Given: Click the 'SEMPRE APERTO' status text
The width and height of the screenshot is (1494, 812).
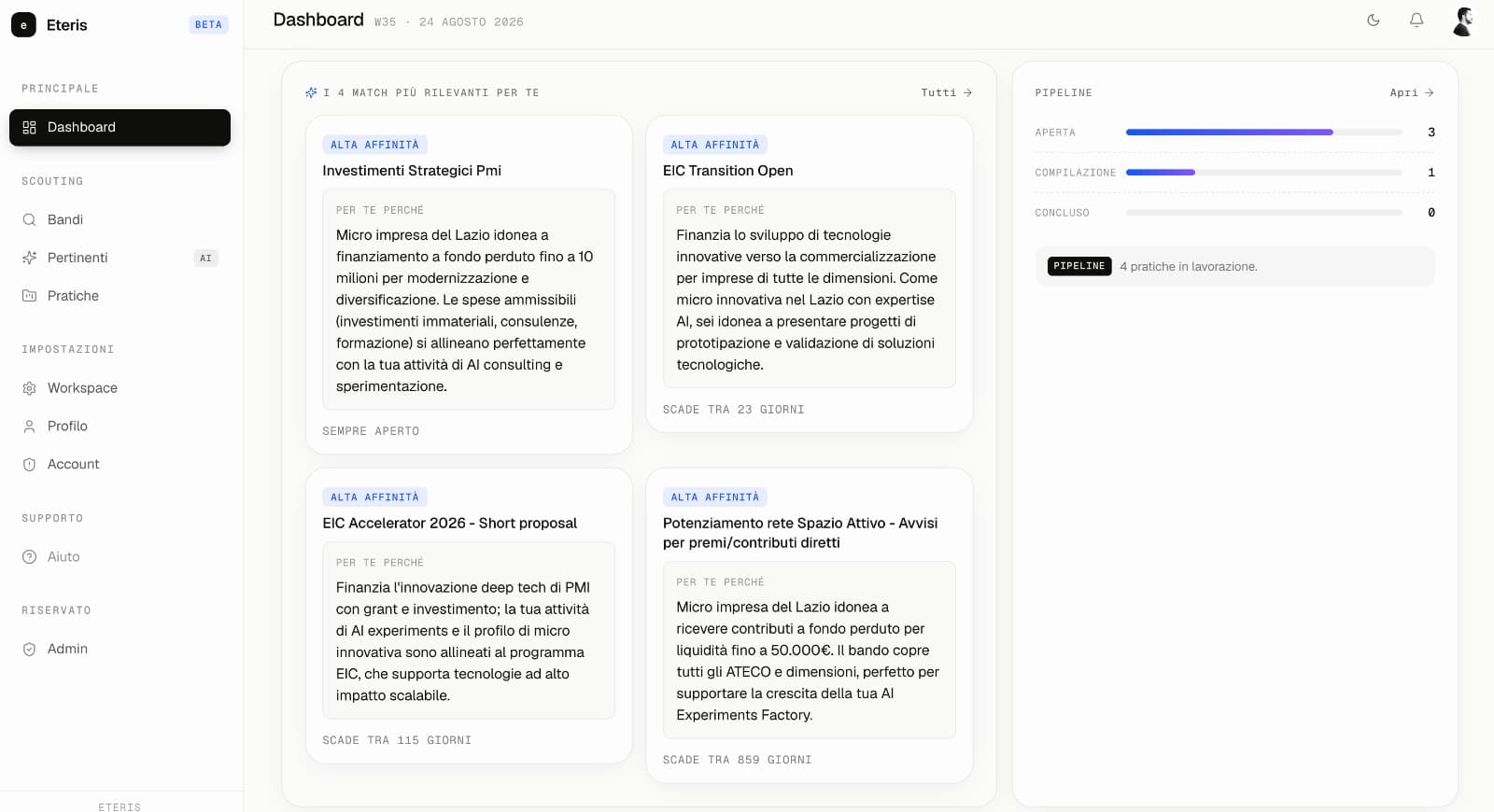Looking at the screenshot, I should 371,431.
